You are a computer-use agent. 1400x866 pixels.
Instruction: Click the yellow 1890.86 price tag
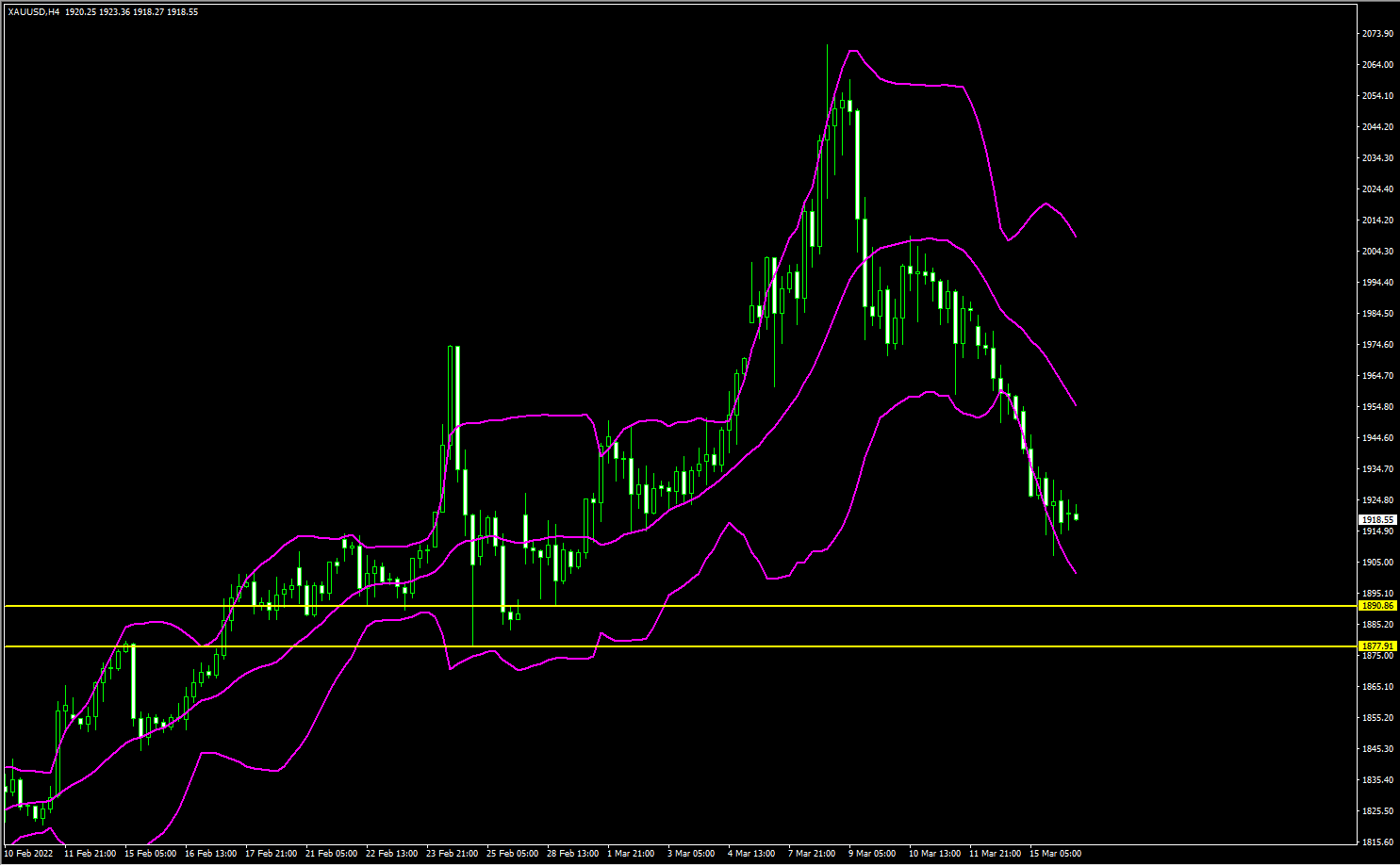click(1377, 606)
